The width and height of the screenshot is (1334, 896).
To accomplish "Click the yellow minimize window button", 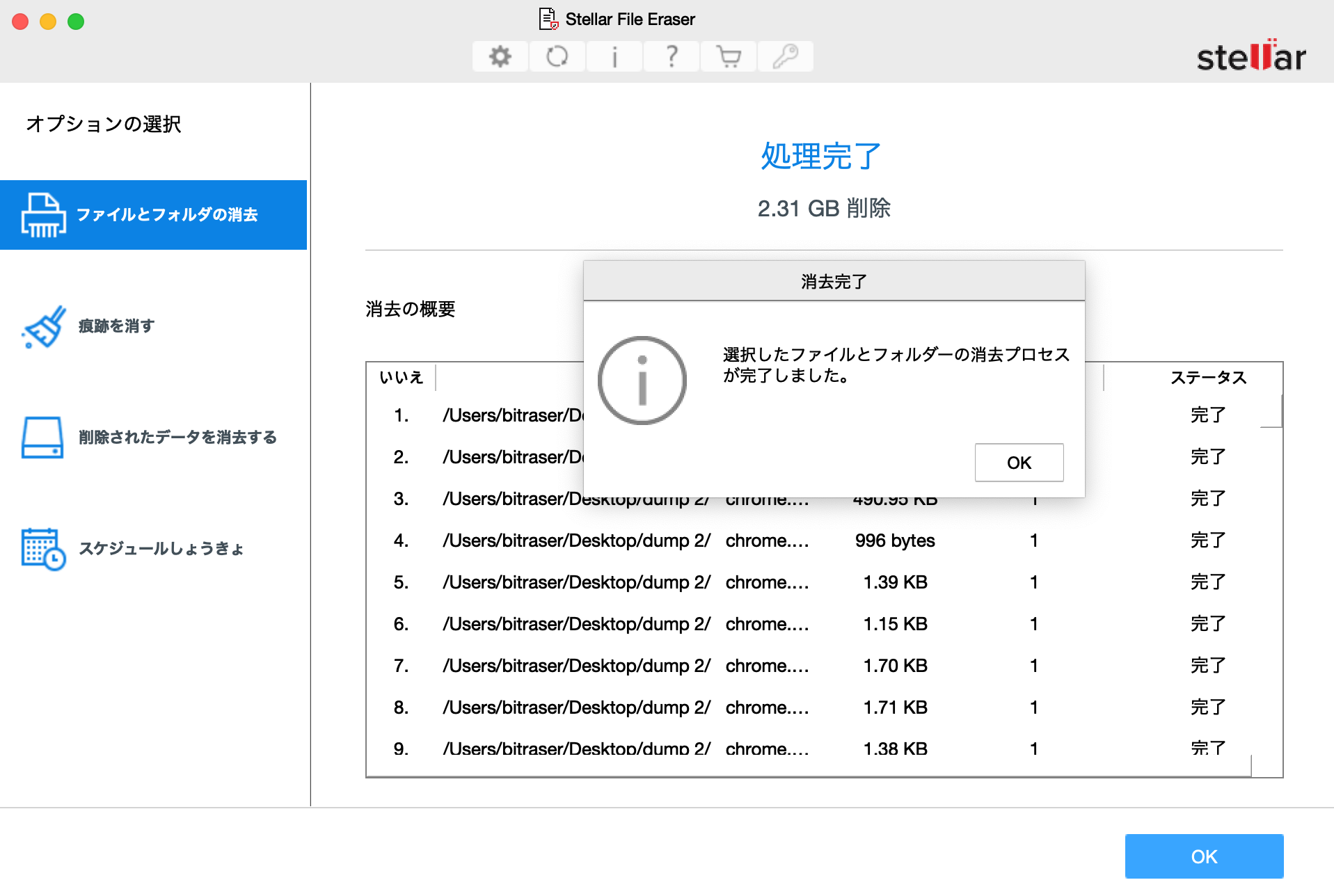I will 48,22.
